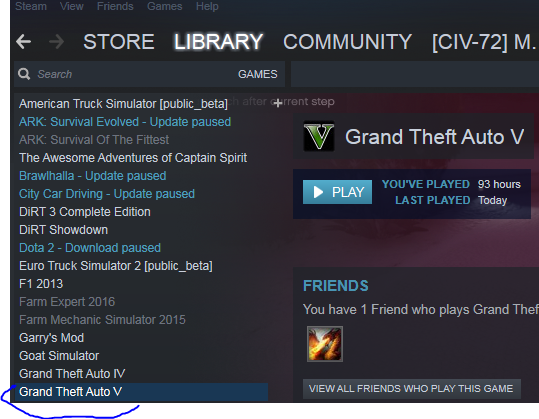Open the Help menu

pos(207,6)
